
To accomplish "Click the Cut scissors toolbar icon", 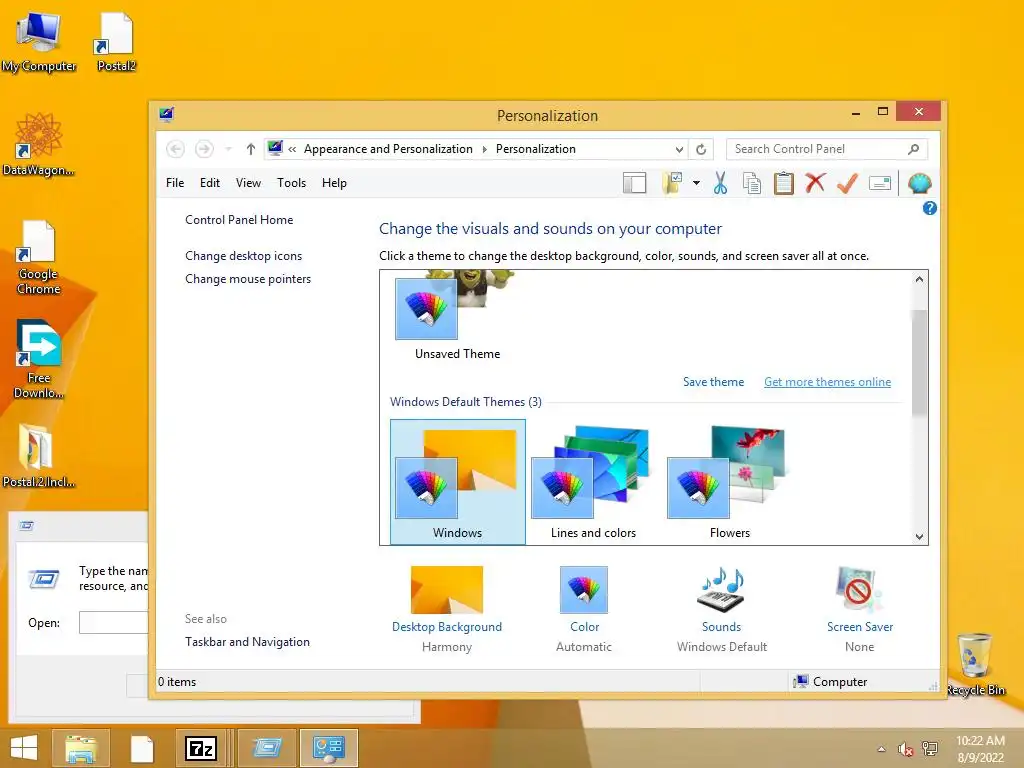I will click(x=720, y=184).
